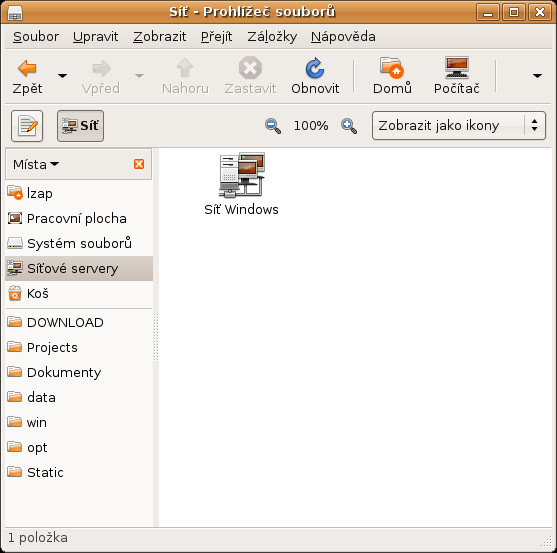Open the DOWNLOAD bookmark folder
This screenshot has height=553, width=557.
(79, 322)
